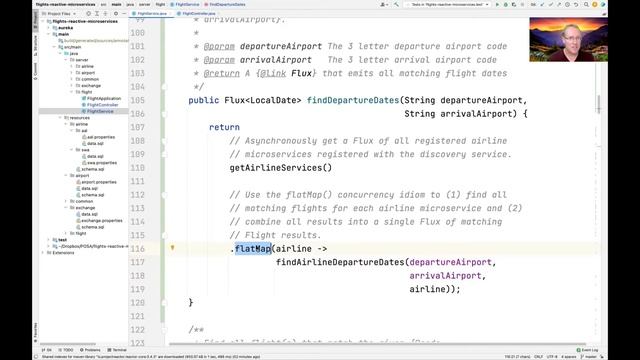Click the presenter webcam thumbnail
The image size is (640, 360).
[568, 40]
